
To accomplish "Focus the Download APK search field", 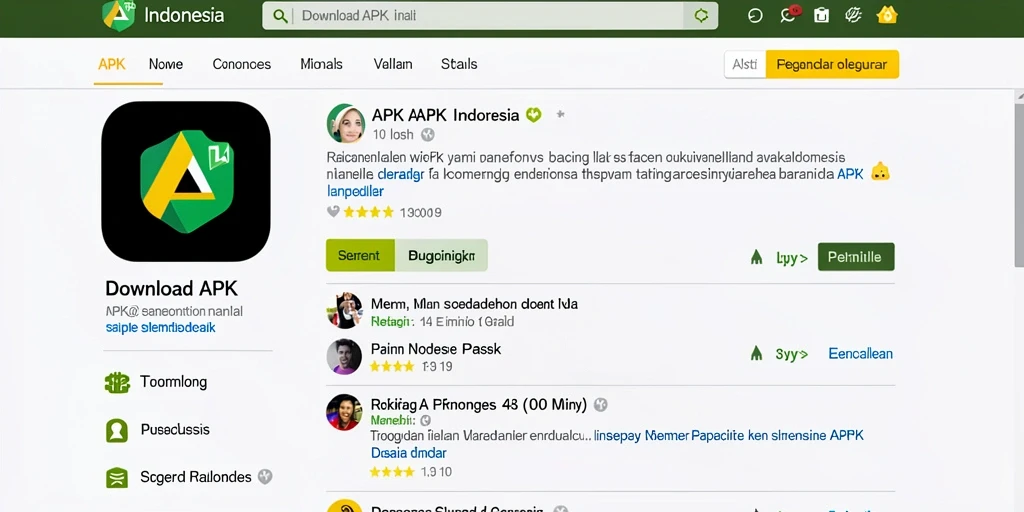I will click(x=490, y=16).
